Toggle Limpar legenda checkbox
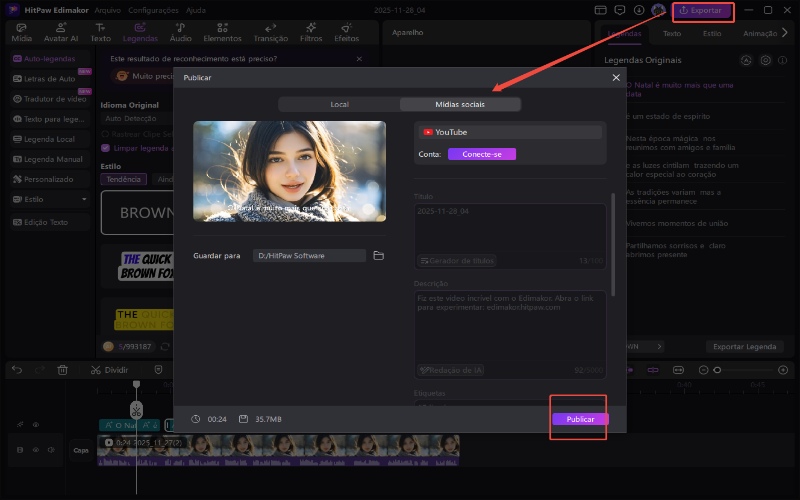Viewport: 800px width, 500px height. pos(105,148)
